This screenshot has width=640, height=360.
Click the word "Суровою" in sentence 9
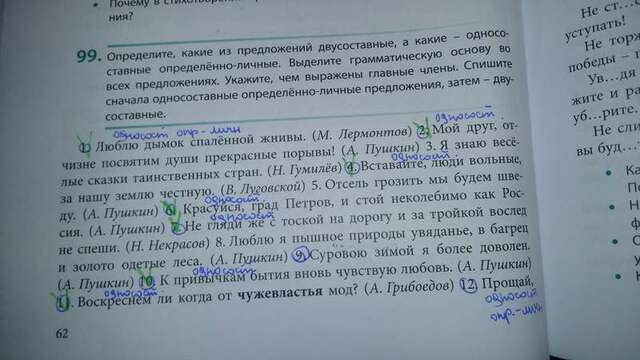click(x=338, y=254)
